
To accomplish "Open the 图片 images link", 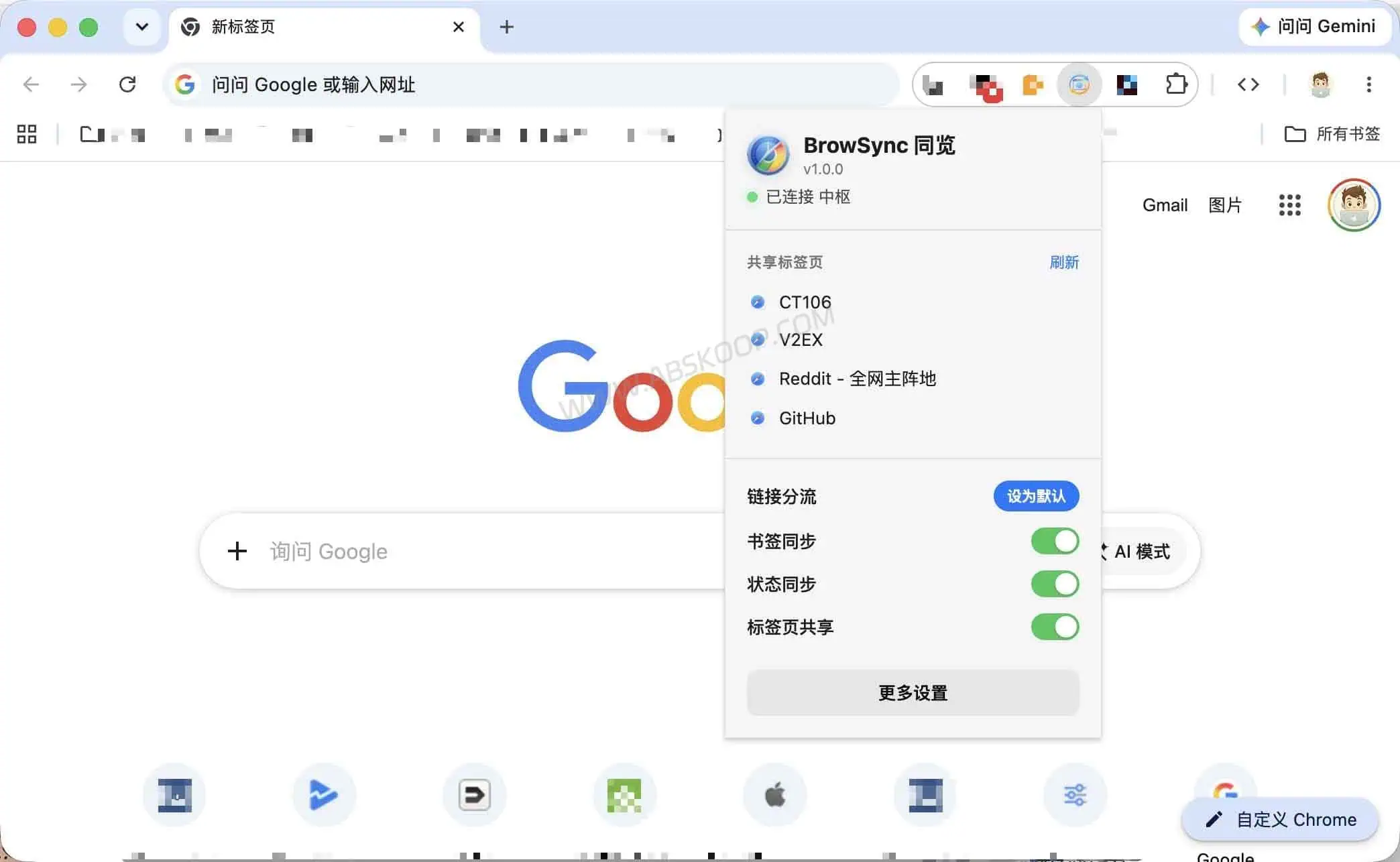I will pos(1225,205).
